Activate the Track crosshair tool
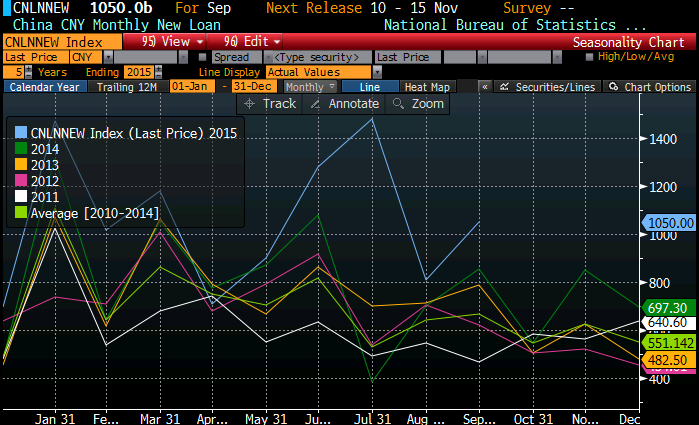 (271, 104)
